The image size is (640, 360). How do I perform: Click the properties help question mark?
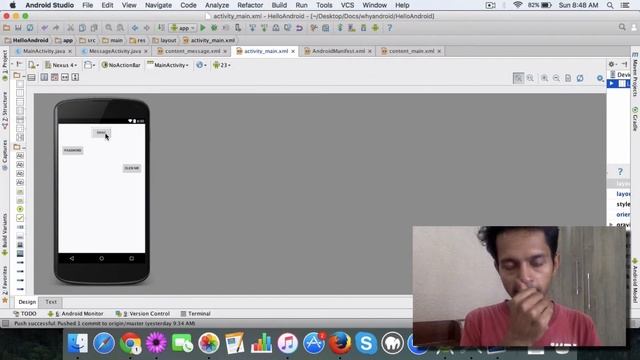click(x=620, y=171)
